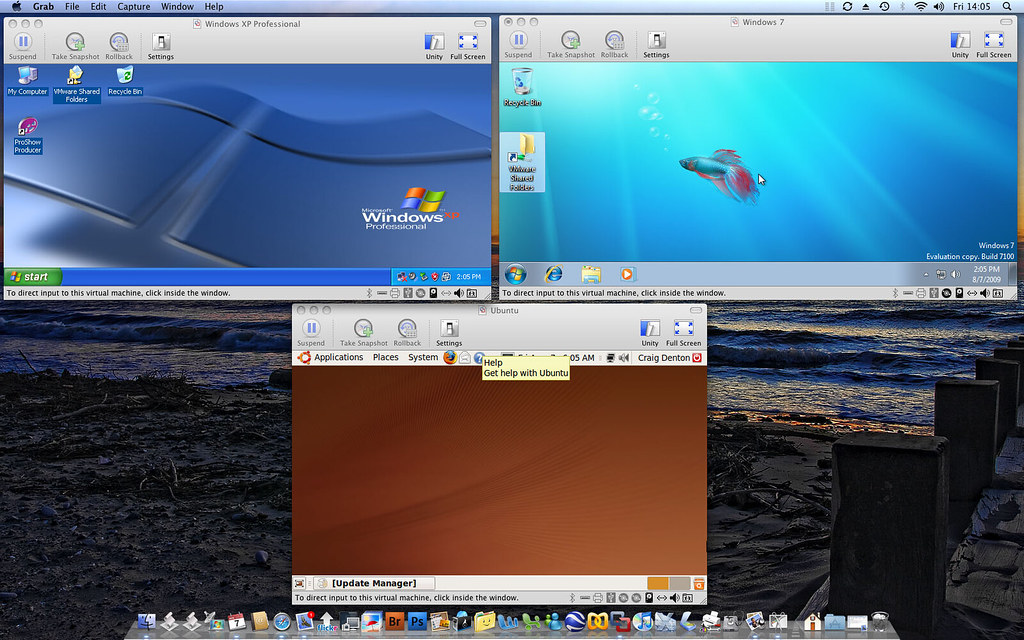Select the orange workspace in Ubuntu's workspace switcher

[x=657, y=583]
